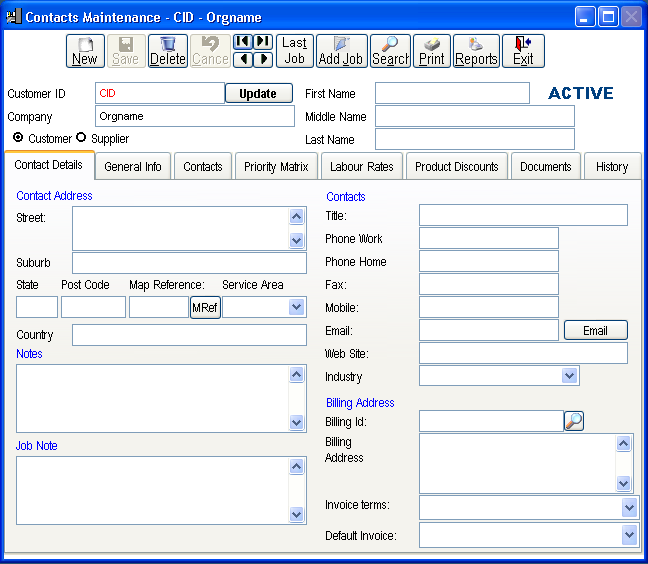The width and height of the screenshot is (648, 564).
Task: Click into the Suburb input field
Action: (189, 263)
